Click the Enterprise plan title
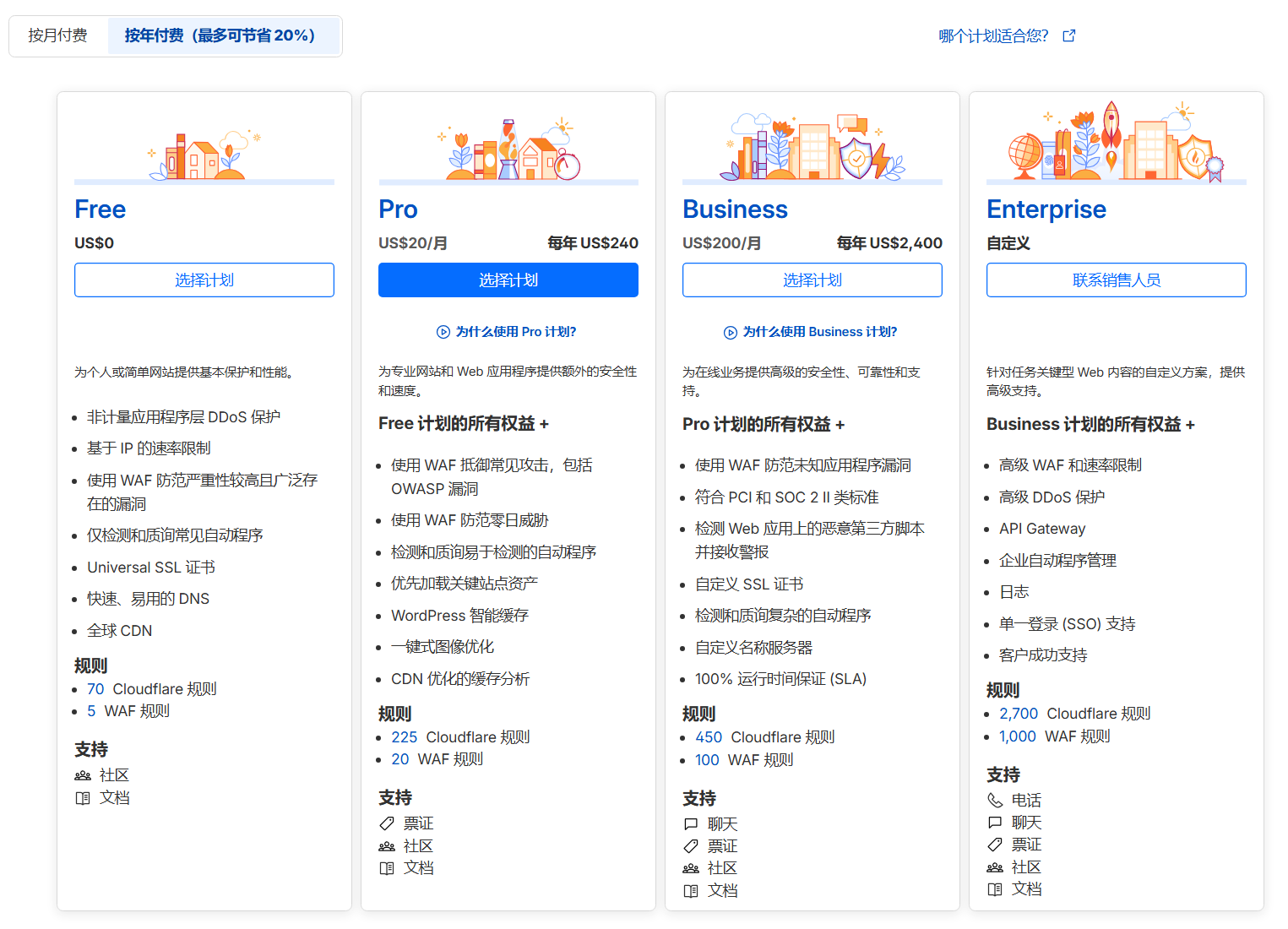This screenshot has height=929, width=1288. tap(1046, 209)
